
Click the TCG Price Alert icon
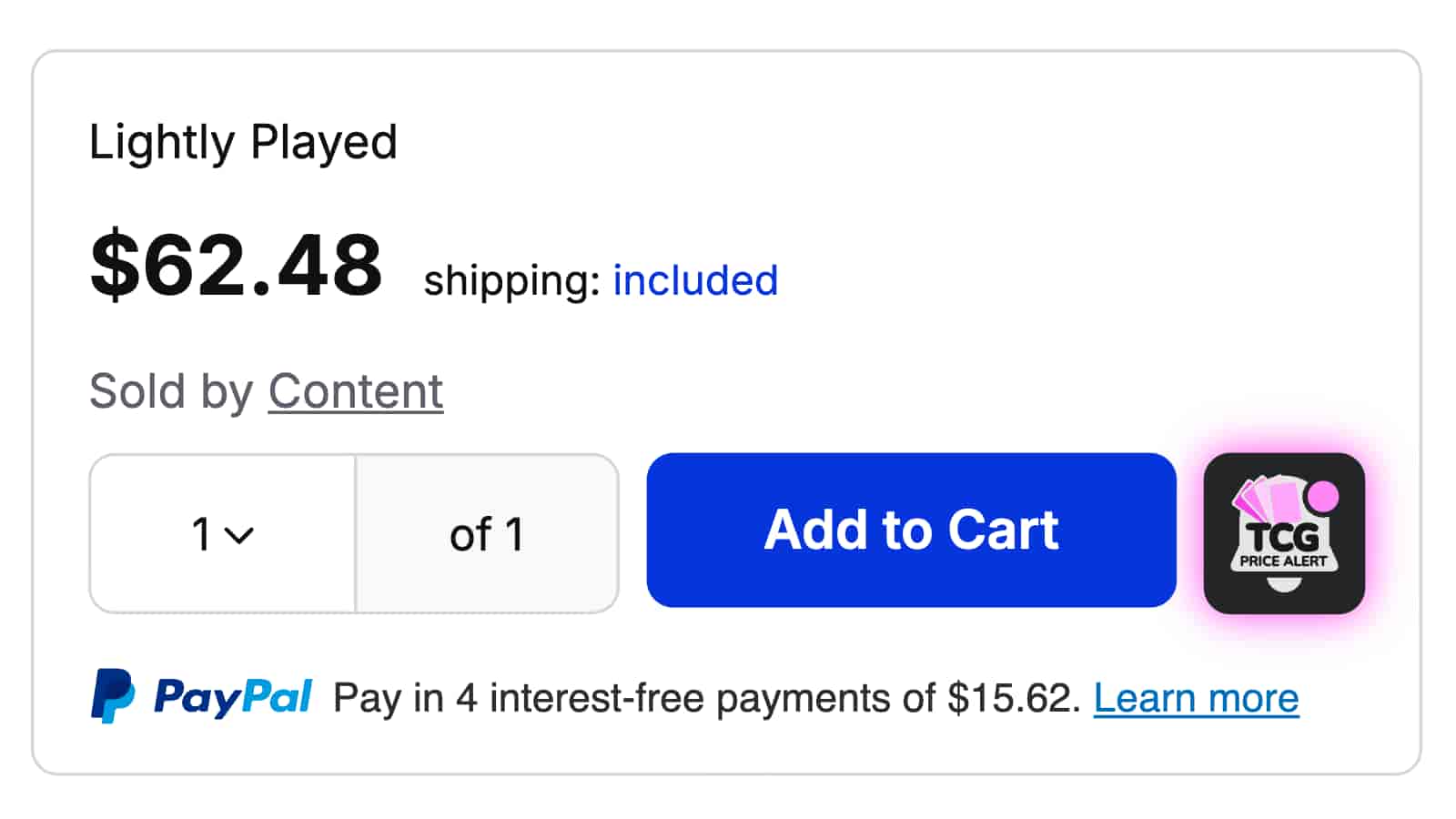1283,533
